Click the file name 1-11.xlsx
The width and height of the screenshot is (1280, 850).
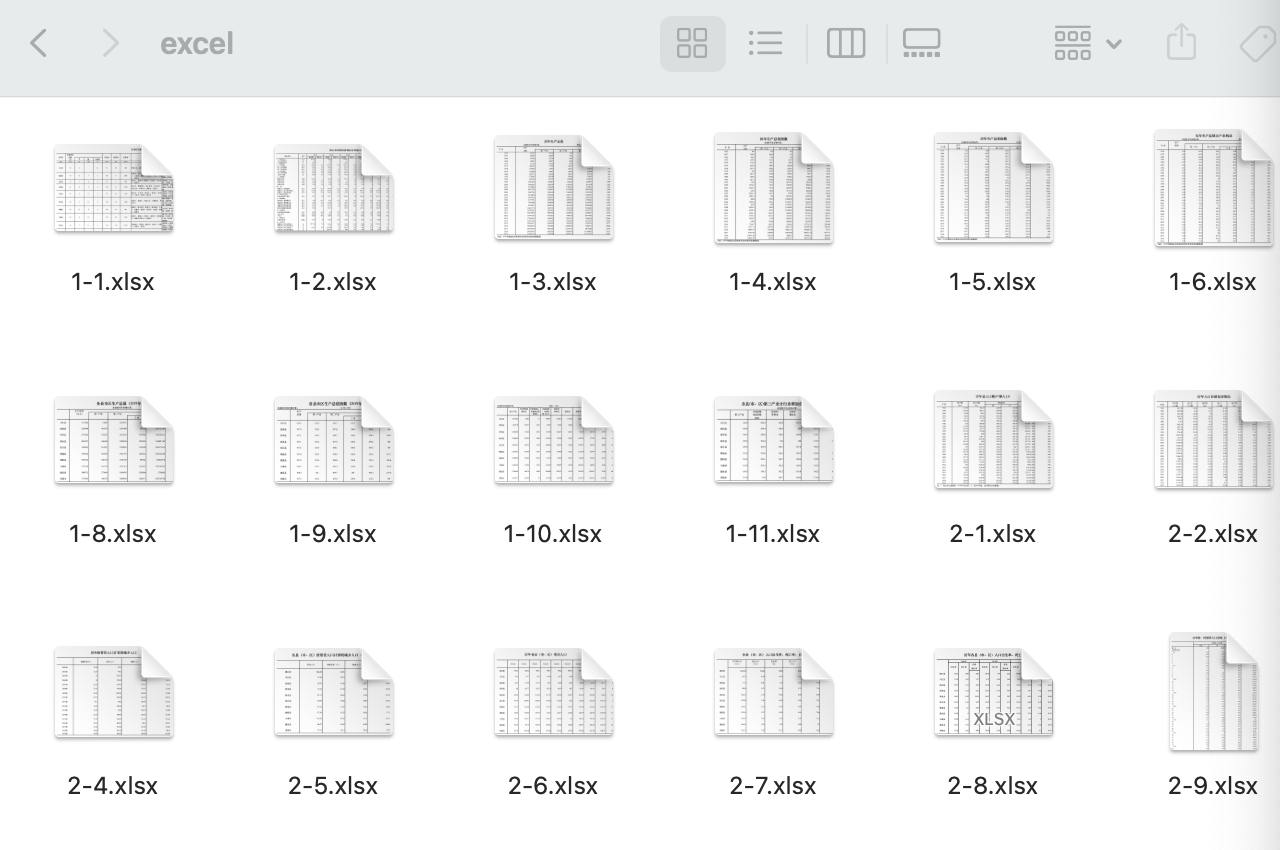coord(773,534)
